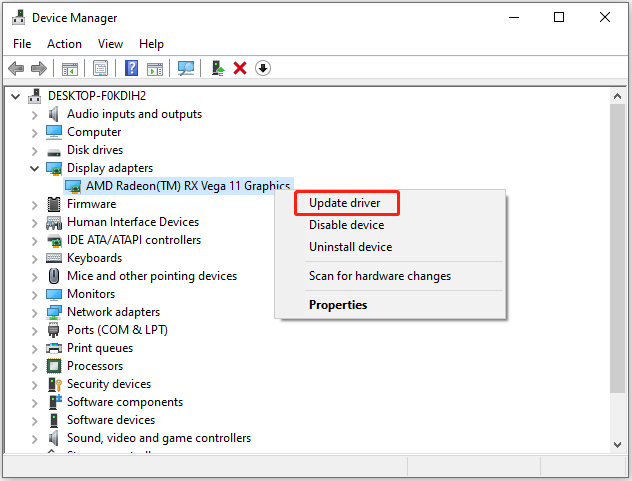Image resolution: width=632 pixels, height=481 pixels.
Task: Click the Disk drives category icon
Action: click(x=54, y=152)
